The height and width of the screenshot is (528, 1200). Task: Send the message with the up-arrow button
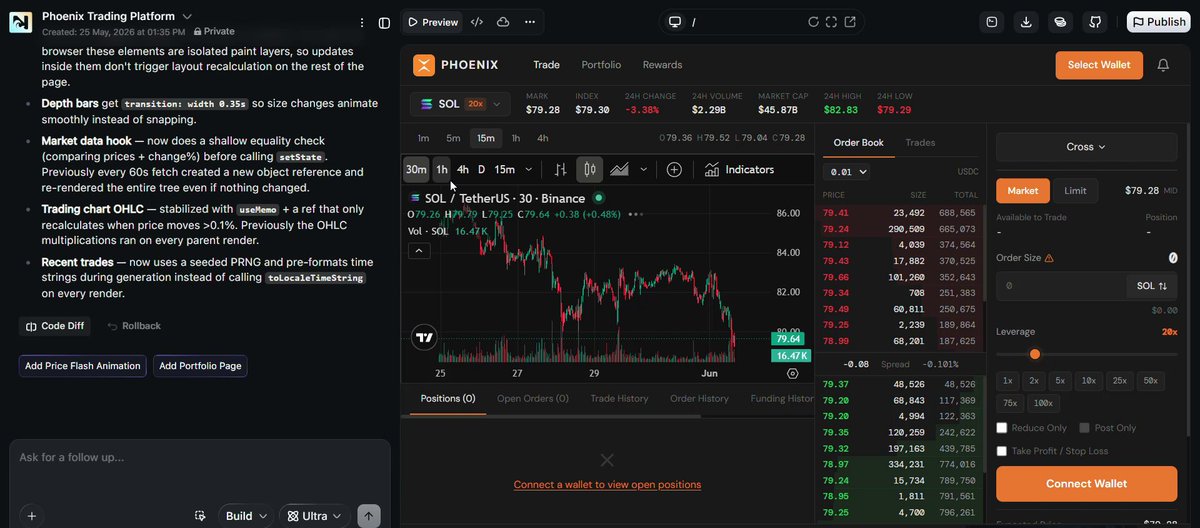(369, 516)
